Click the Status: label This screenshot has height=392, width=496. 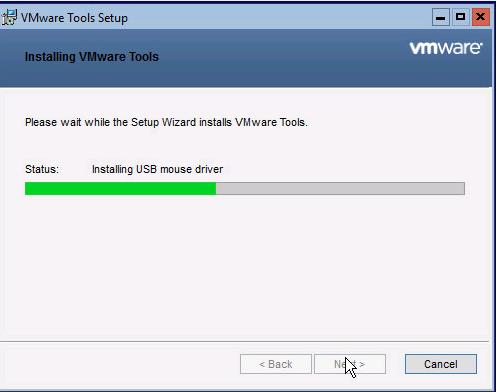(42, 169)
